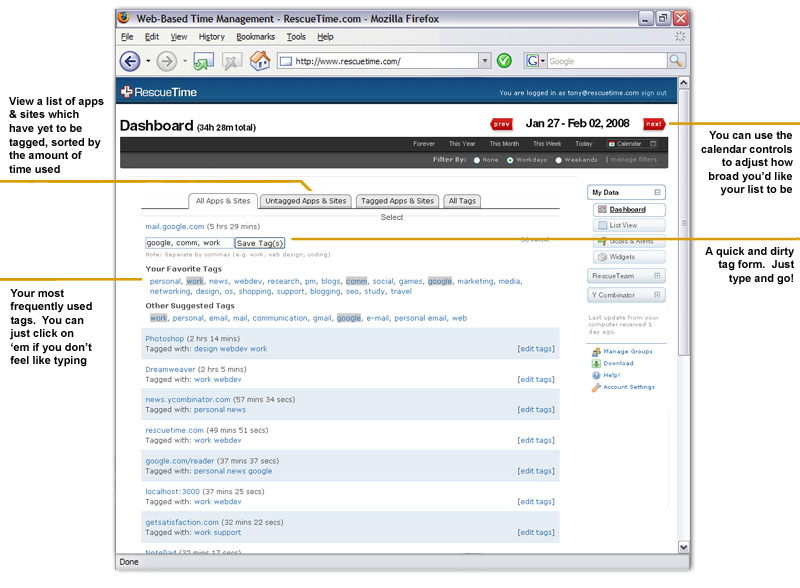Select the None filter radio button
800x588 pixels.
(x=477, y=160)
